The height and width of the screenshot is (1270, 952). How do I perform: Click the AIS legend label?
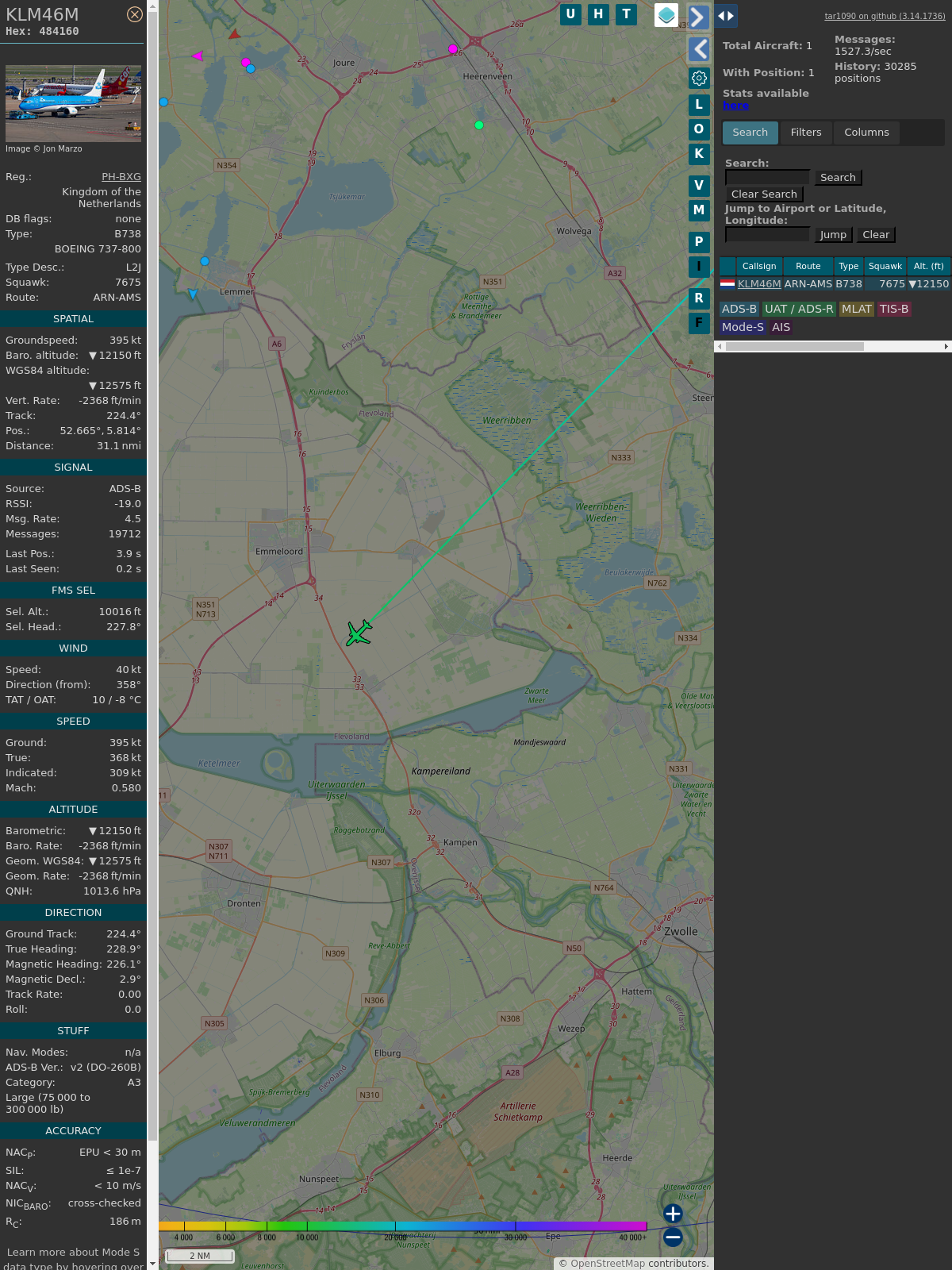click(781, 327)
